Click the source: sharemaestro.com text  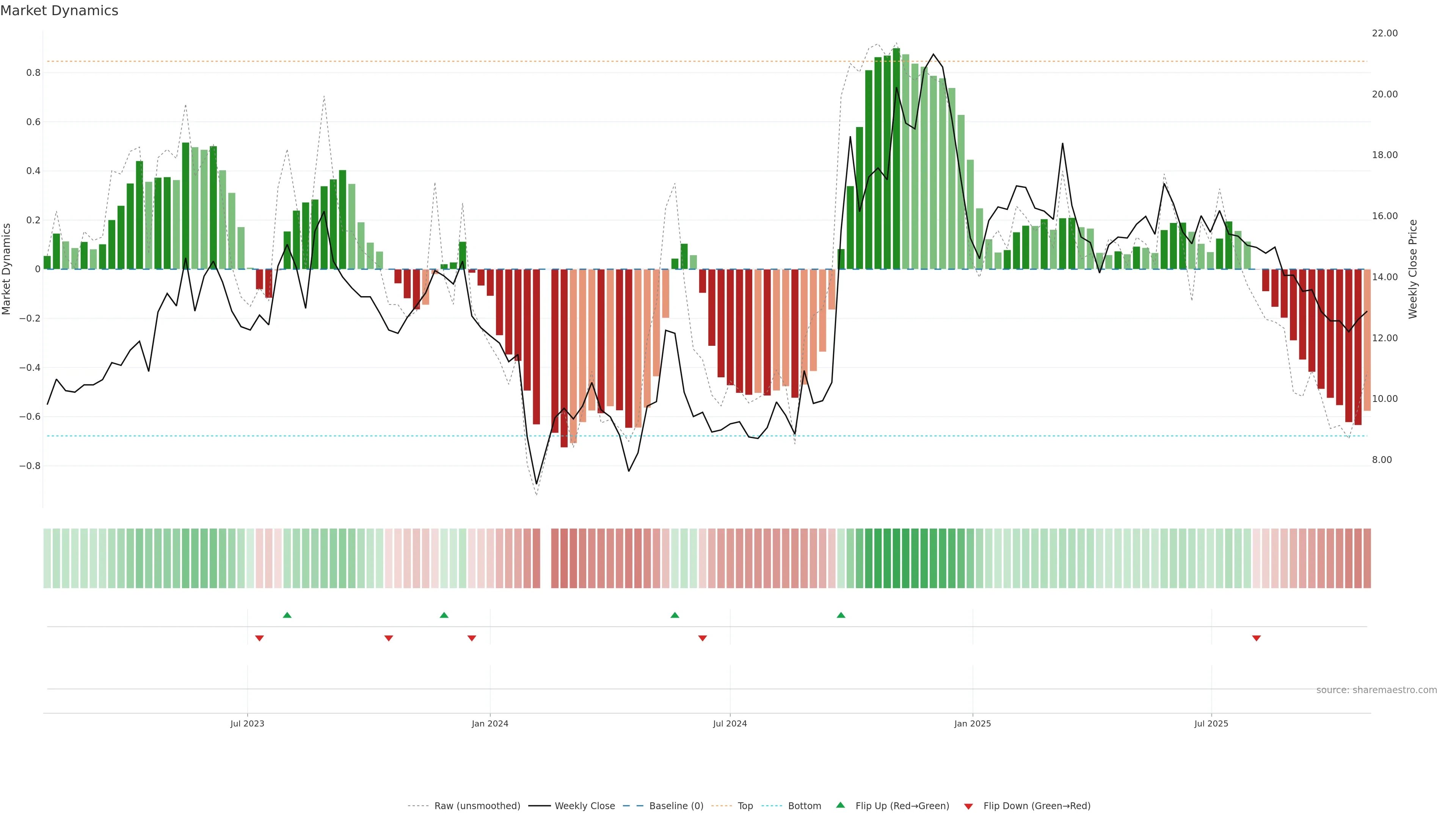click(x=1376, y=690)
